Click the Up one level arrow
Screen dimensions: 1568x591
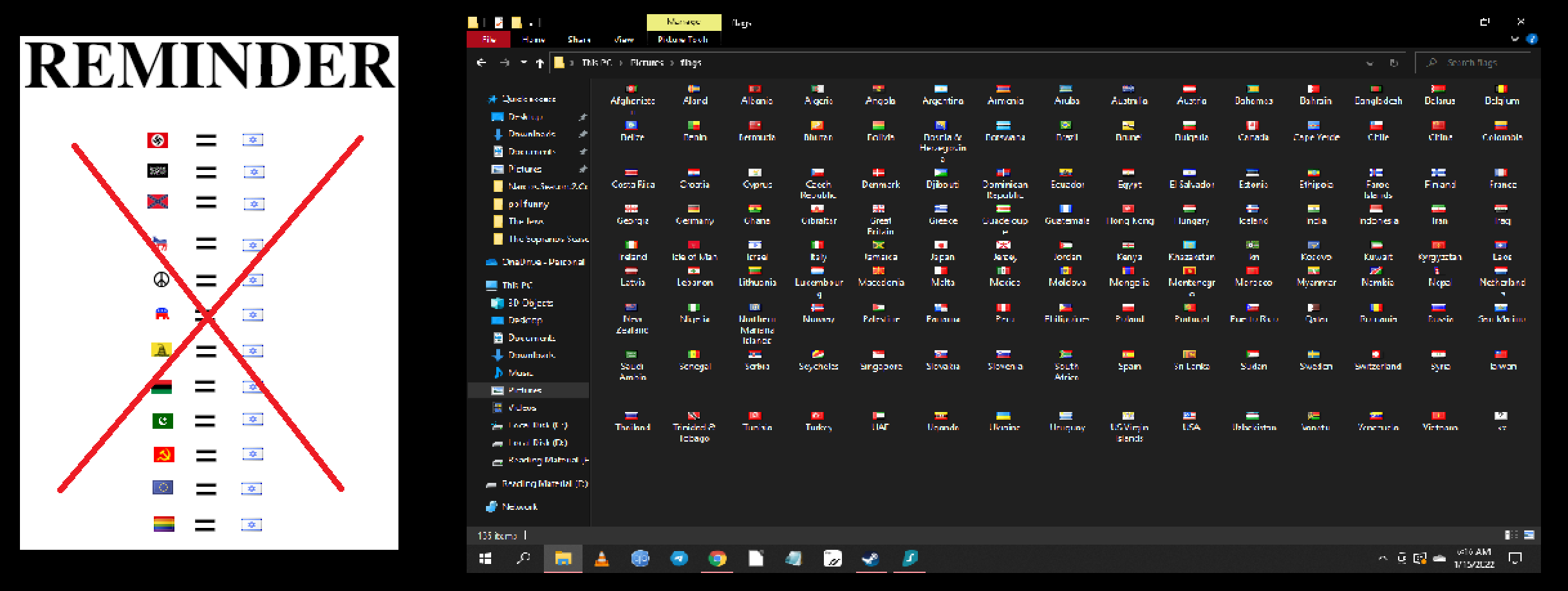[x=539, y=62]
